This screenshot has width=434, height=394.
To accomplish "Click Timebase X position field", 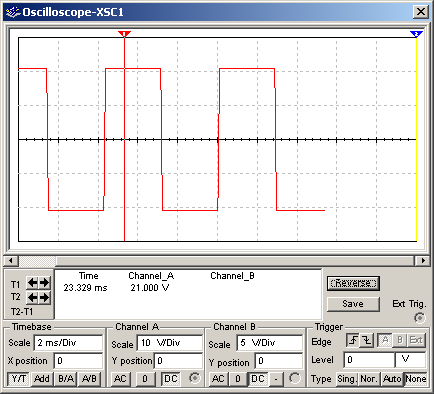I will pyautogui.click(x=78, y=361).
